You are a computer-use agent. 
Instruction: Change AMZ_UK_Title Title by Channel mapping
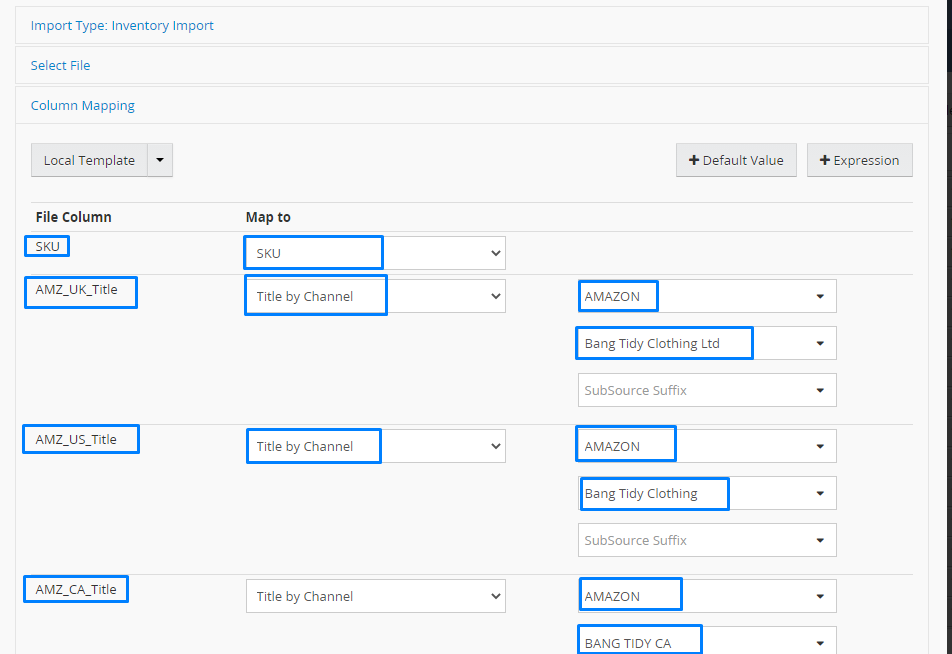[x=375, y=296]
